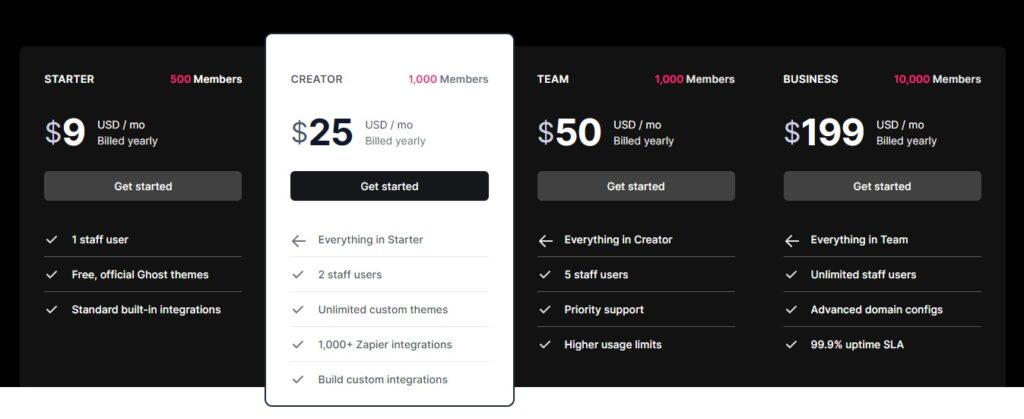Click the checkmark next to Unlimited custom themes

pyautogui.click(x=298, y=309)
